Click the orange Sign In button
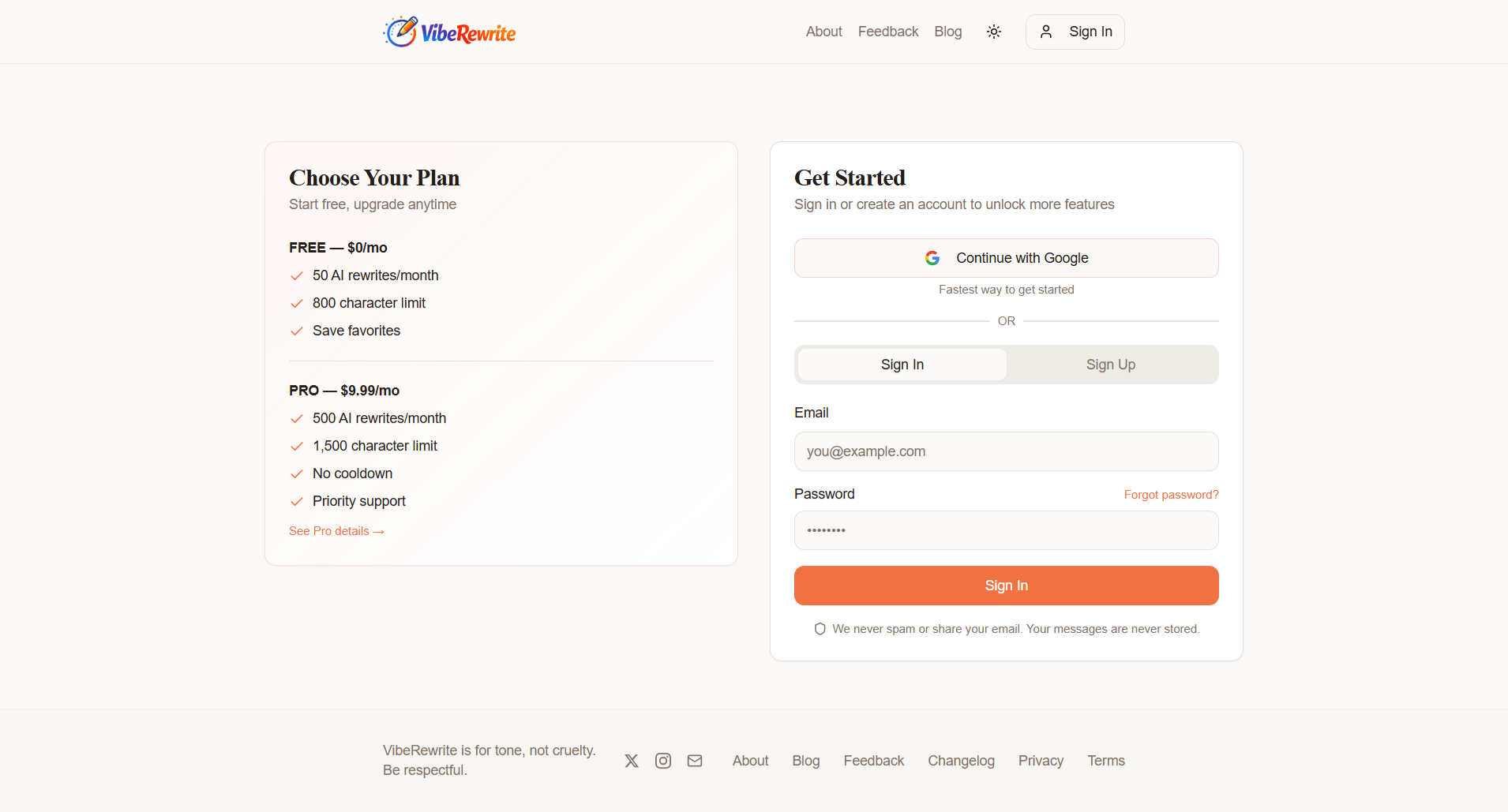The width and height of the screenshot is (1508, 812). (x=1007, y=586)
